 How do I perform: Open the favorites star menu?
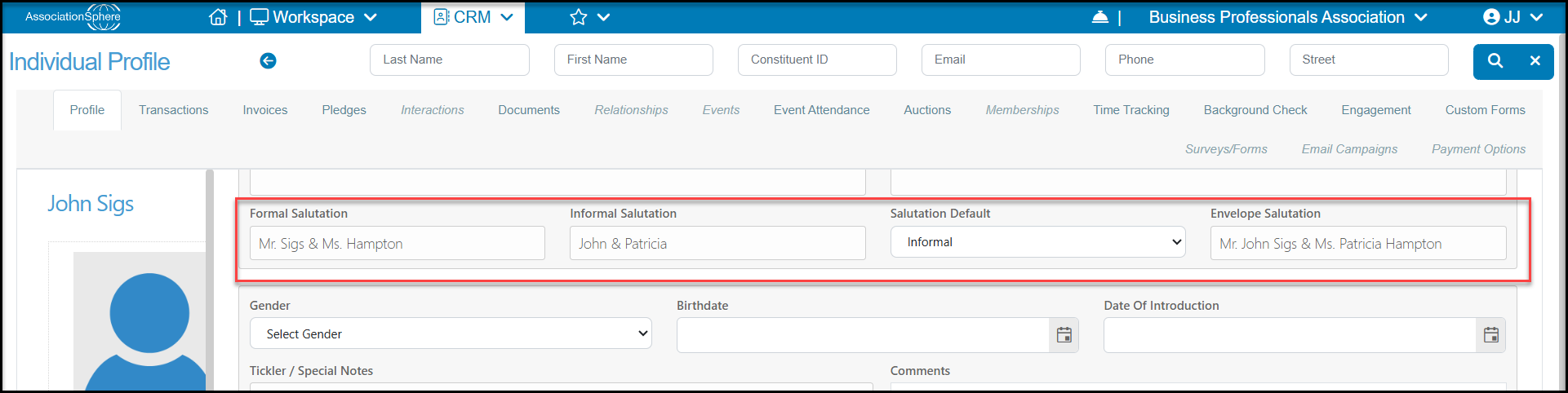coord(579,17)
